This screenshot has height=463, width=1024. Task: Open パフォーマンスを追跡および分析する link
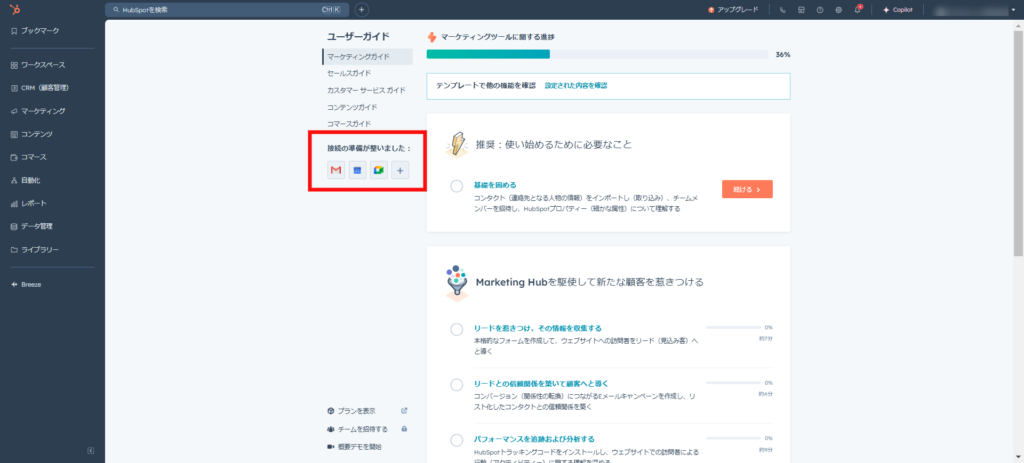534,439
